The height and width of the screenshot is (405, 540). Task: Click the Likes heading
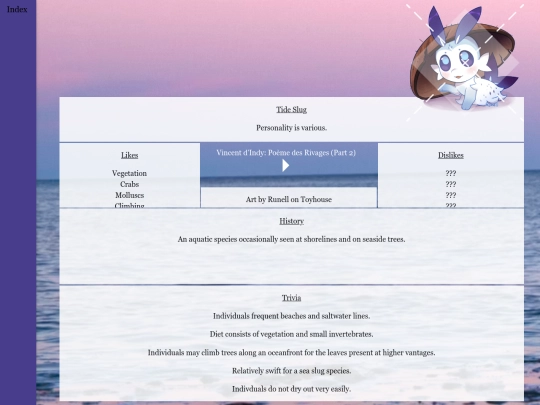tap(129, 155)
